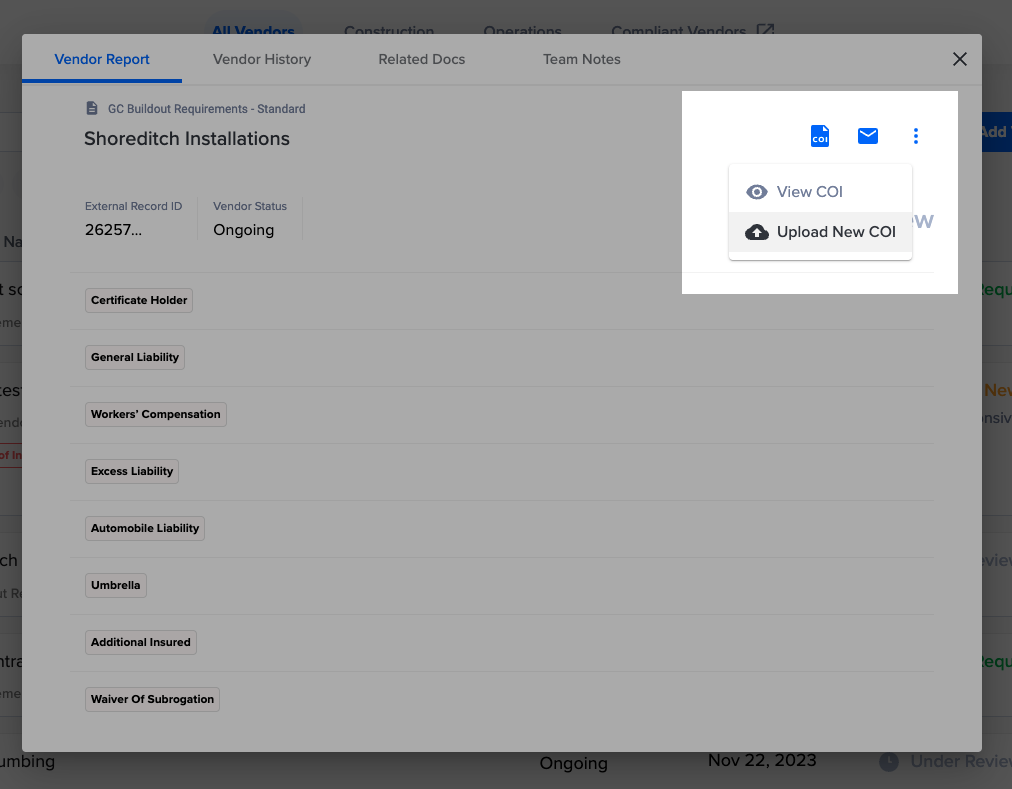Click the Excess Liability tag

[x=132, y=471]
